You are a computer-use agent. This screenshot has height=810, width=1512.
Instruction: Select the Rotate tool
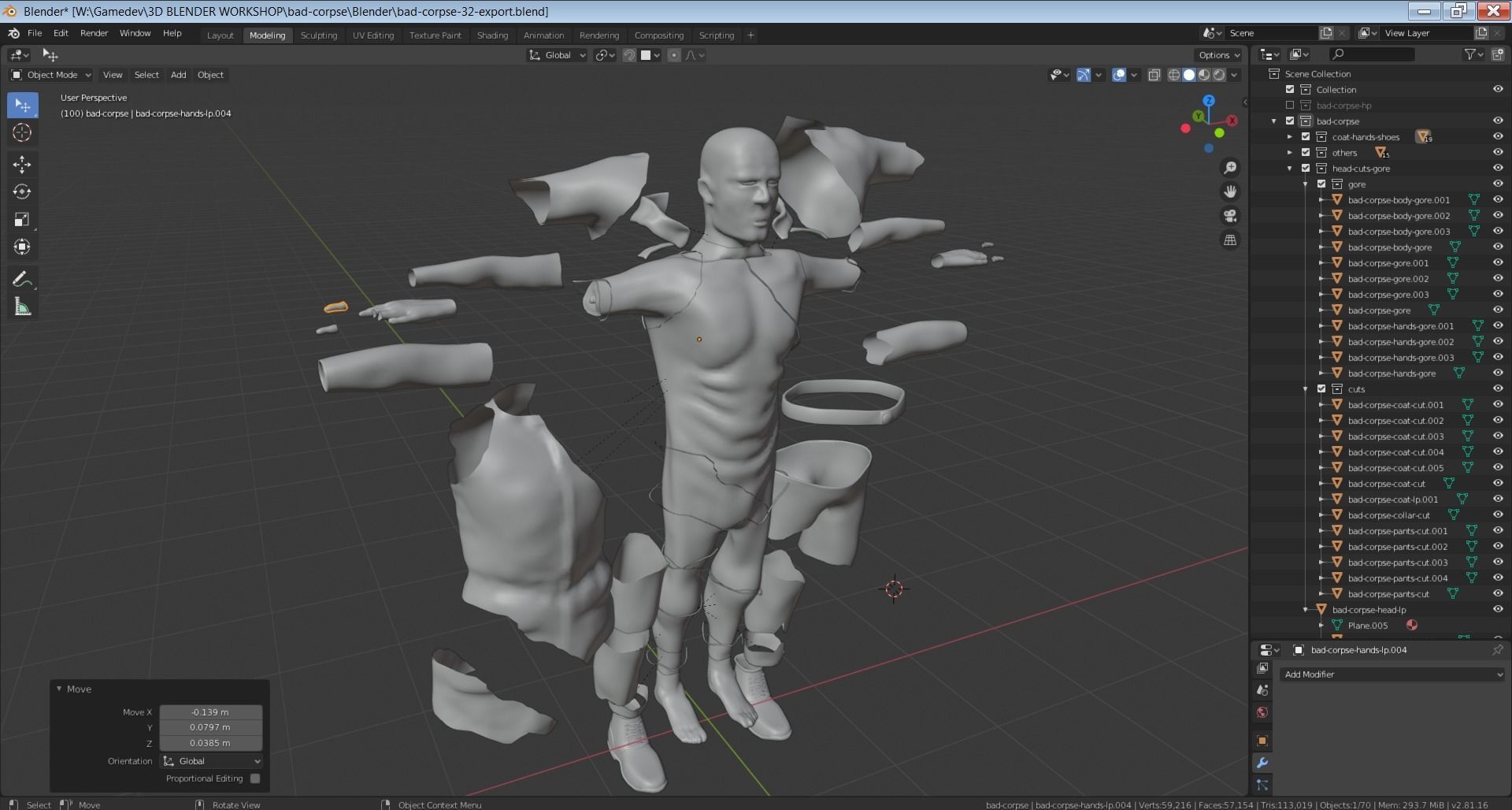(x=22, y=191)
